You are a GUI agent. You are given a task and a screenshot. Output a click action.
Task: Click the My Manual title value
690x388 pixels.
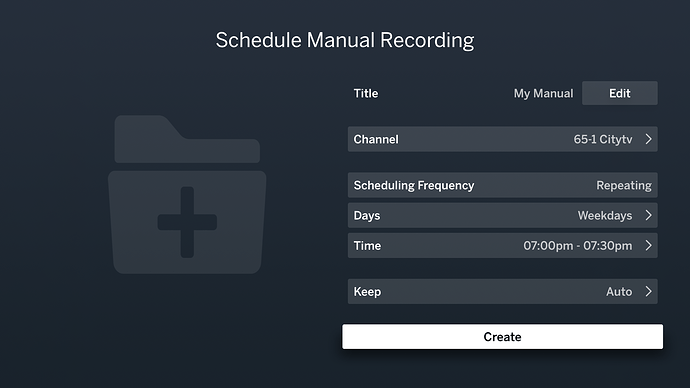pyautogui.click(x=543, y=93)
